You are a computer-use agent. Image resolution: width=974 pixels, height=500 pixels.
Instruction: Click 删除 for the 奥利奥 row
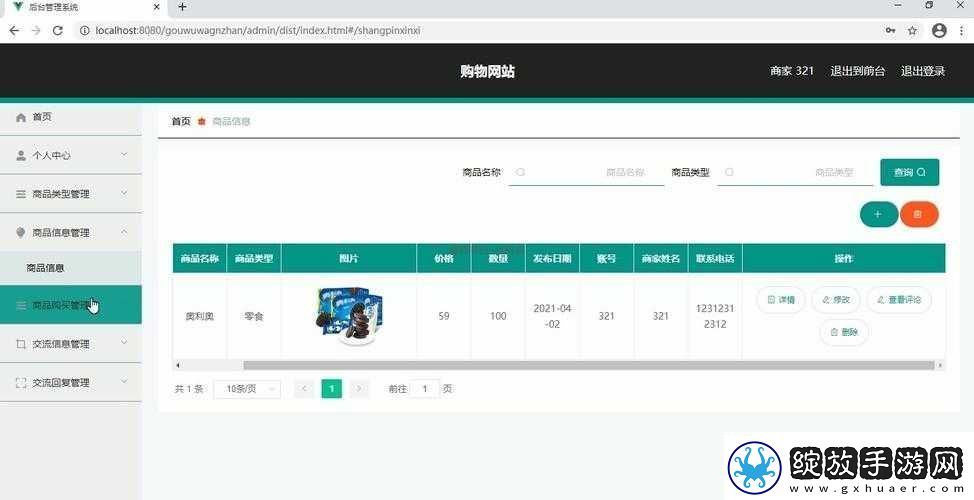click(x=844, y=332)
